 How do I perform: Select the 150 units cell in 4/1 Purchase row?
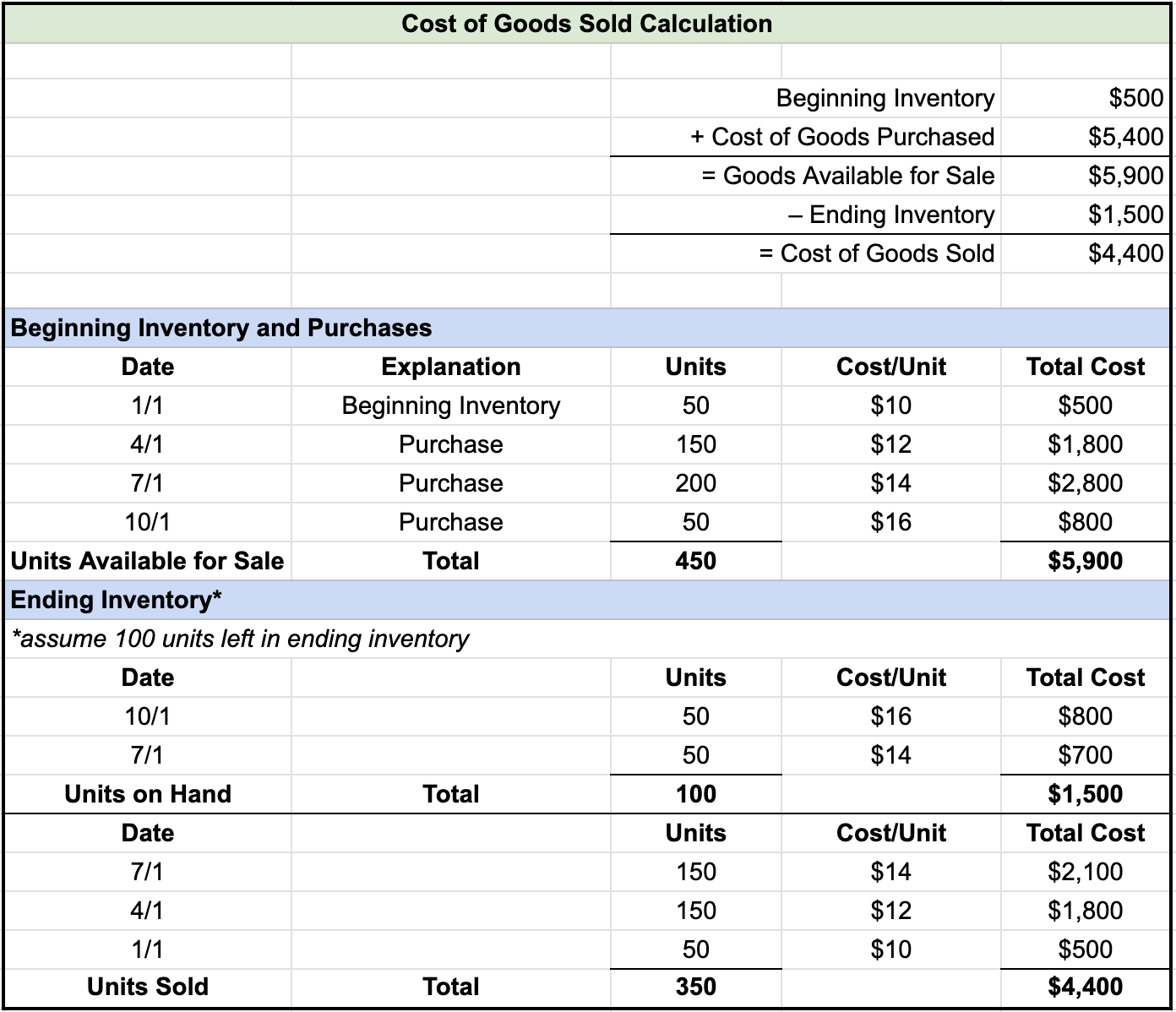696,444
